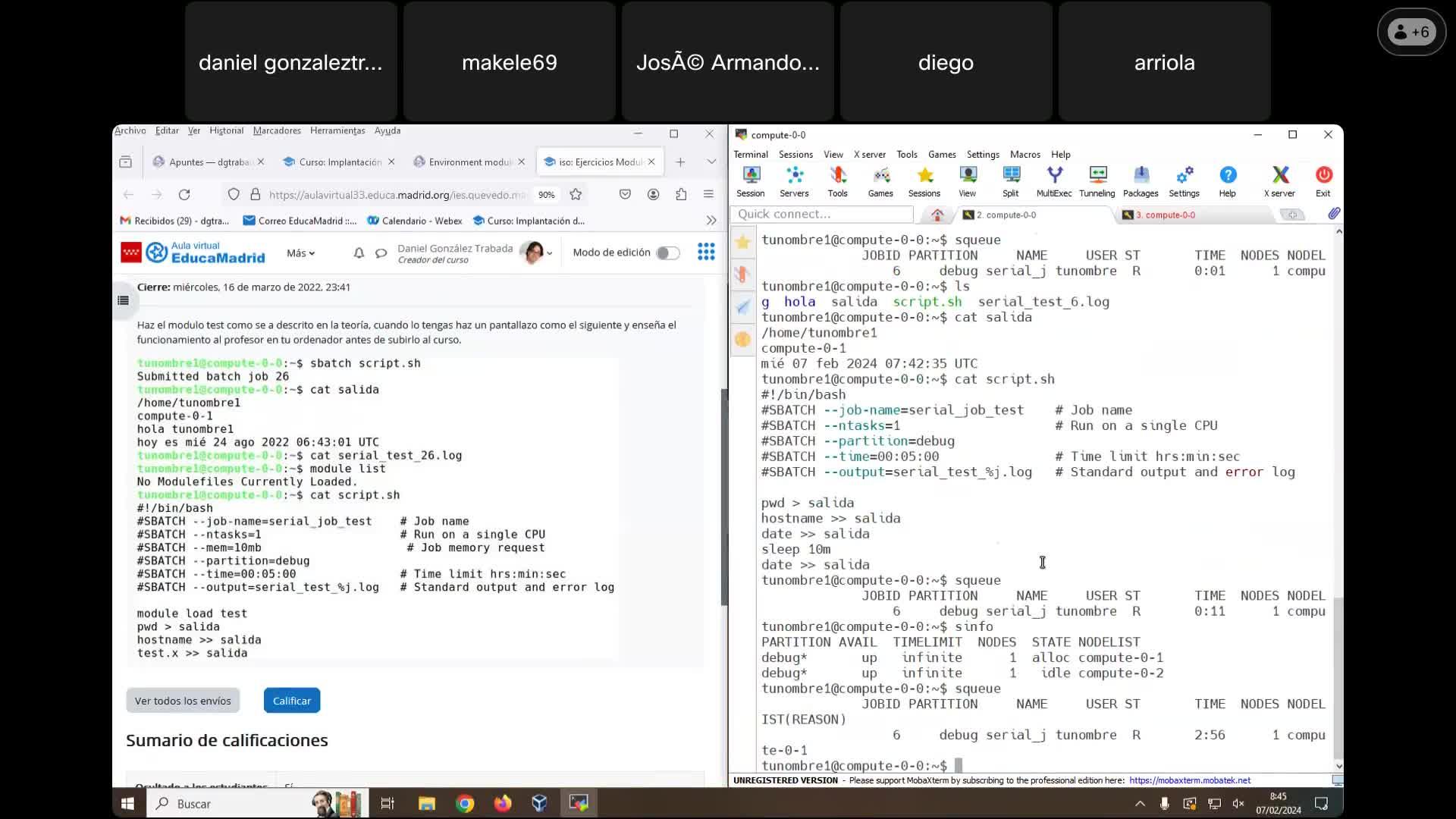
Task: Open the Macros menu
Action: (1025, 154)
